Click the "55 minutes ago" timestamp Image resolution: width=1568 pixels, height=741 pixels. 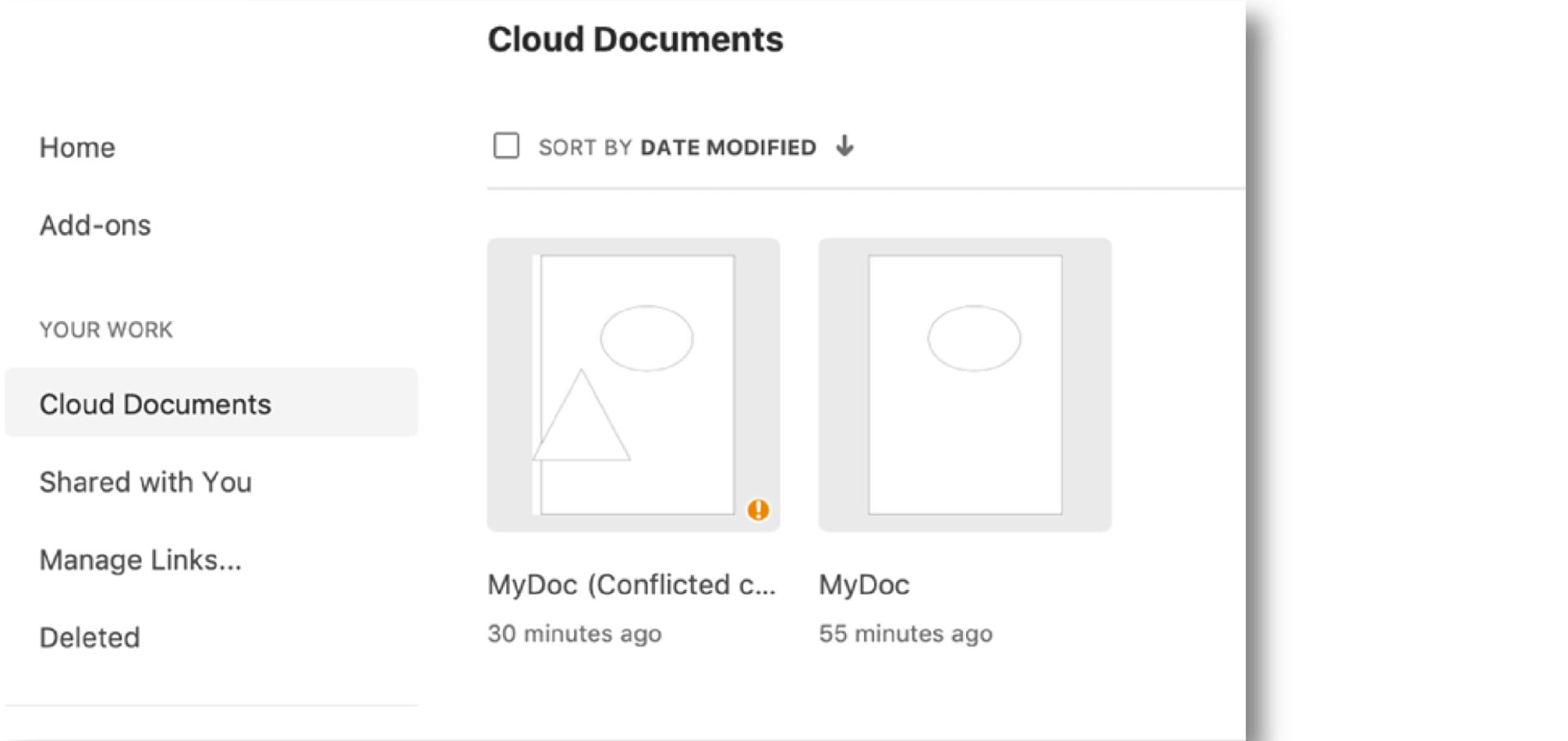click(906, 634)
